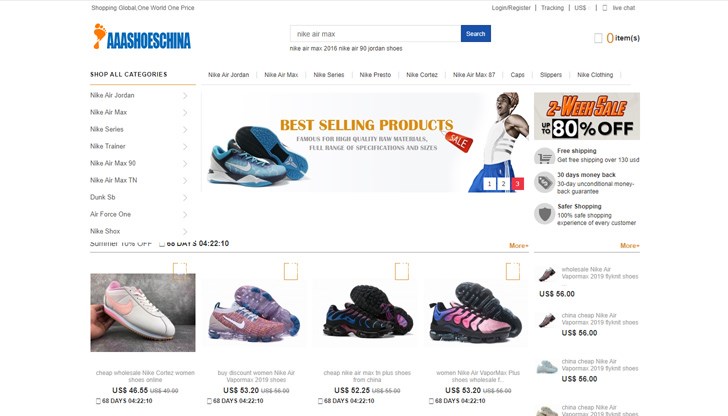
Task: Focus the nike air max search field
Action: coord(376,33)
